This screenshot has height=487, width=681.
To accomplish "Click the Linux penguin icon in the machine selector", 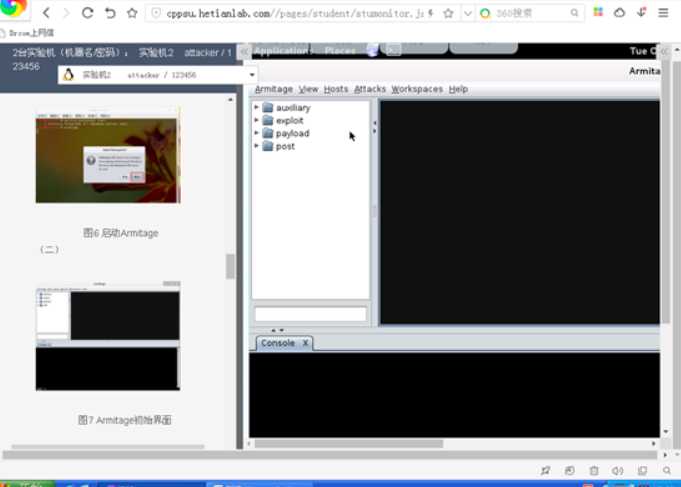I will tap(68, 75).
